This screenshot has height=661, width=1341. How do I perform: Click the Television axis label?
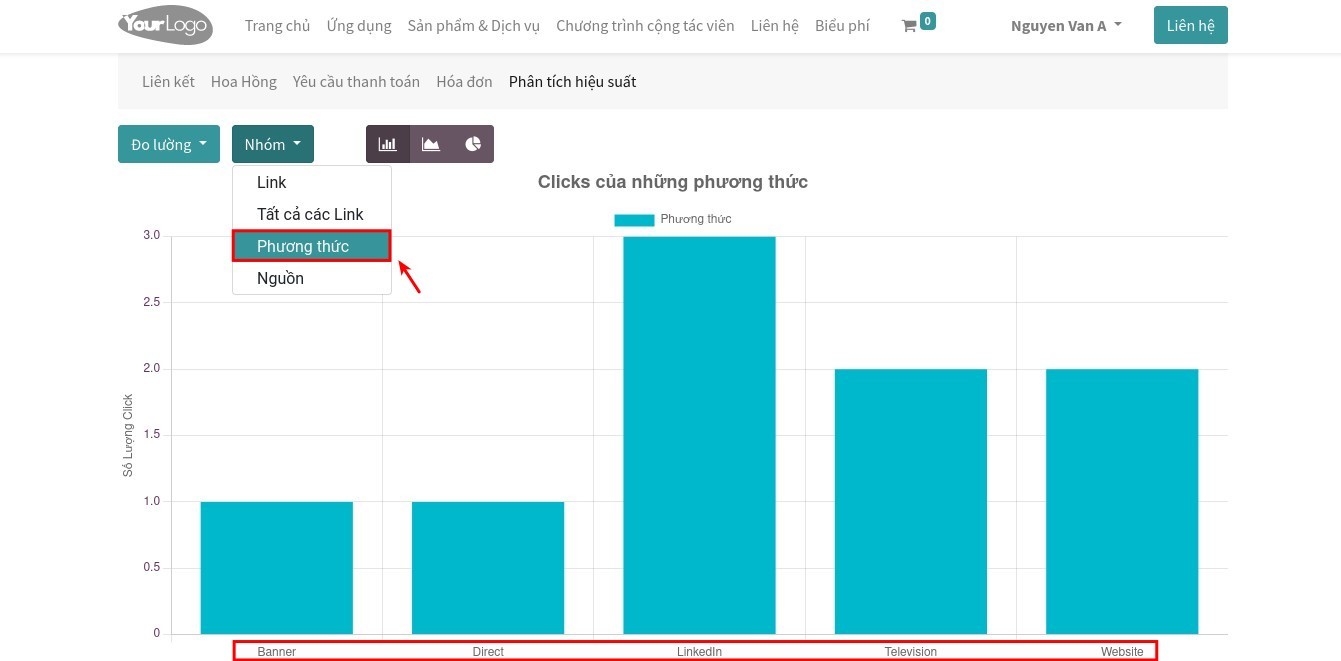click(x=911, y=652)
